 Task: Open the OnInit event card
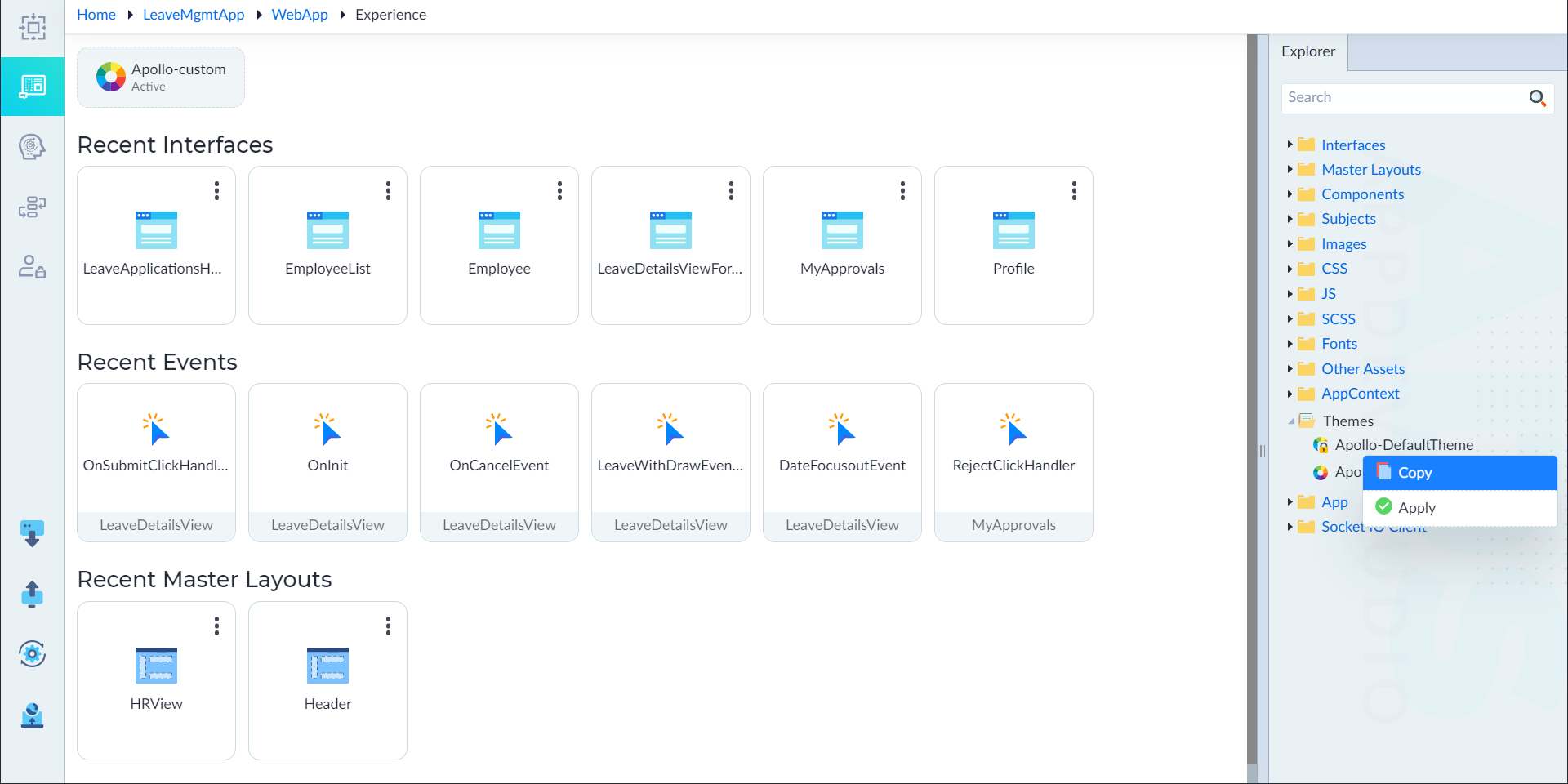coord(327,462)
